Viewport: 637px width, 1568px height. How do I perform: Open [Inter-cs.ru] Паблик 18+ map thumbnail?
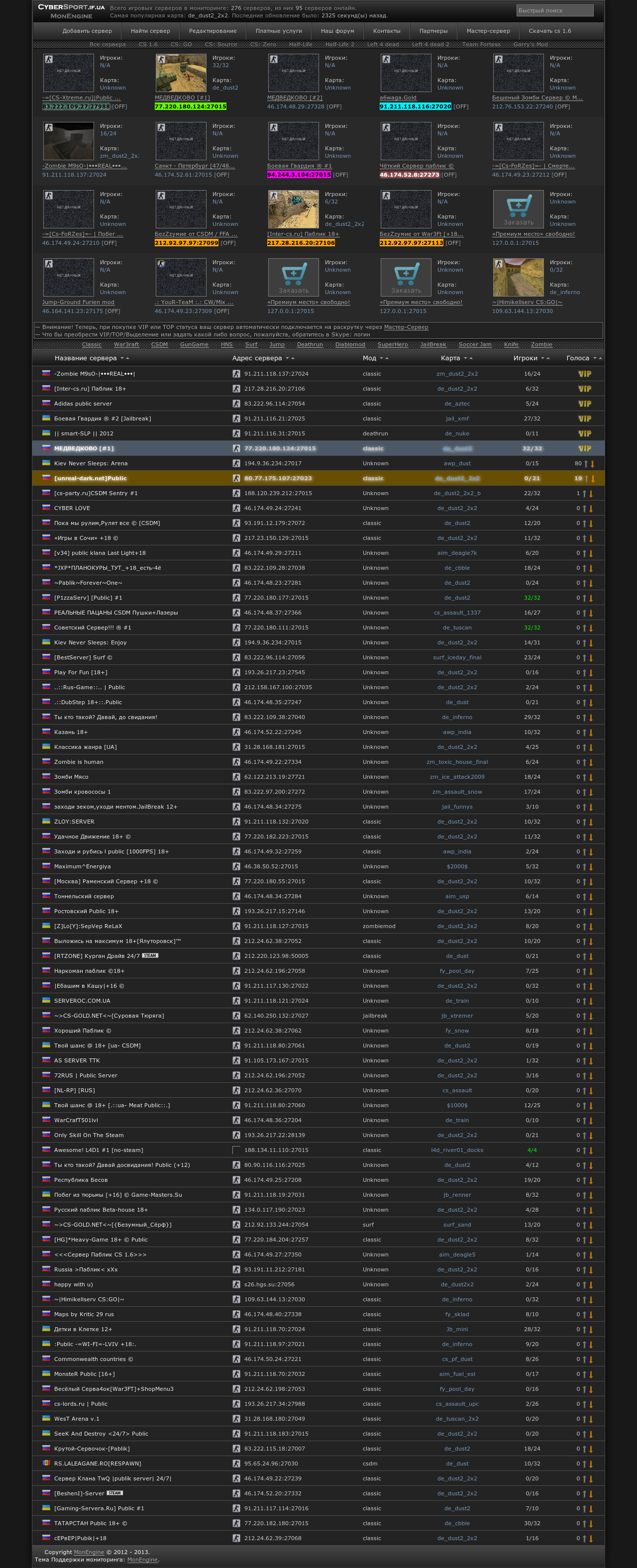click(294, 209)
